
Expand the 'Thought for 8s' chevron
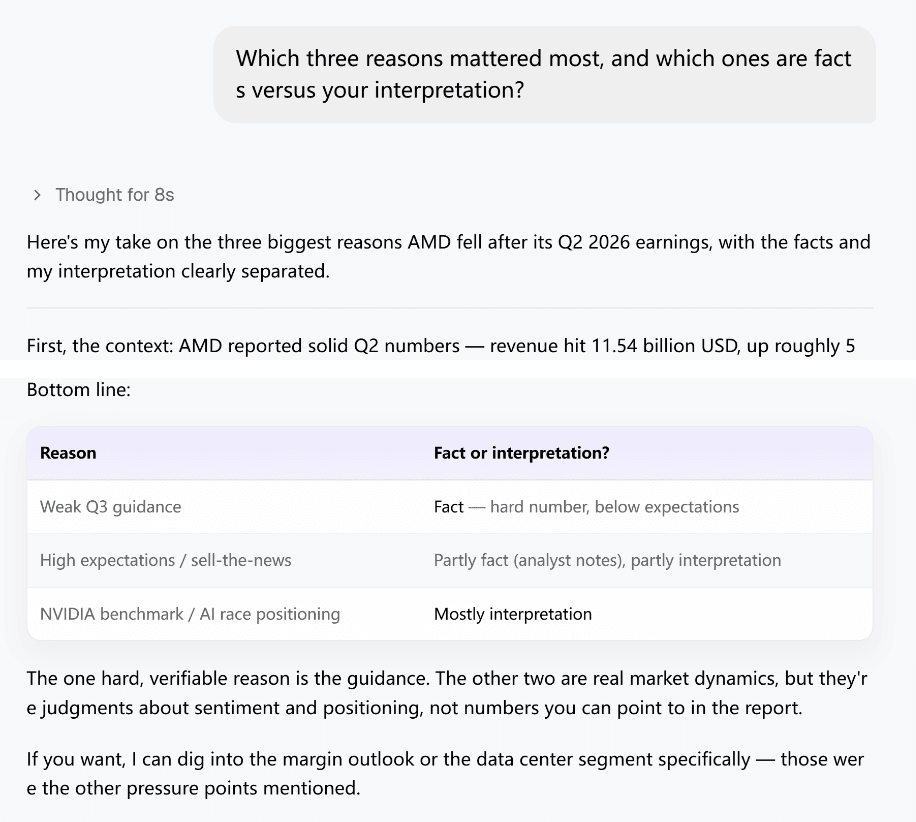(x=37, y=195)
